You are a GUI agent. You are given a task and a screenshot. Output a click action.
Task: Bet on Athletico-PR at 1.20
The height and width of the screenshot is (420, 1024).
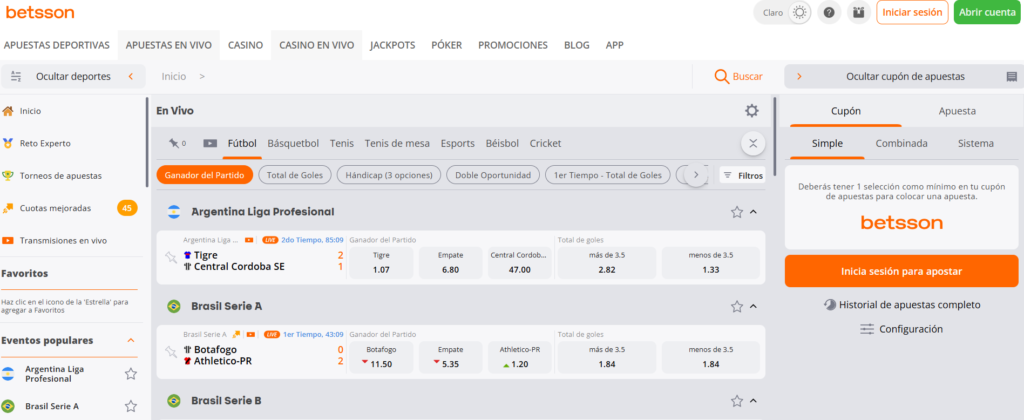[x=520, y=357]
